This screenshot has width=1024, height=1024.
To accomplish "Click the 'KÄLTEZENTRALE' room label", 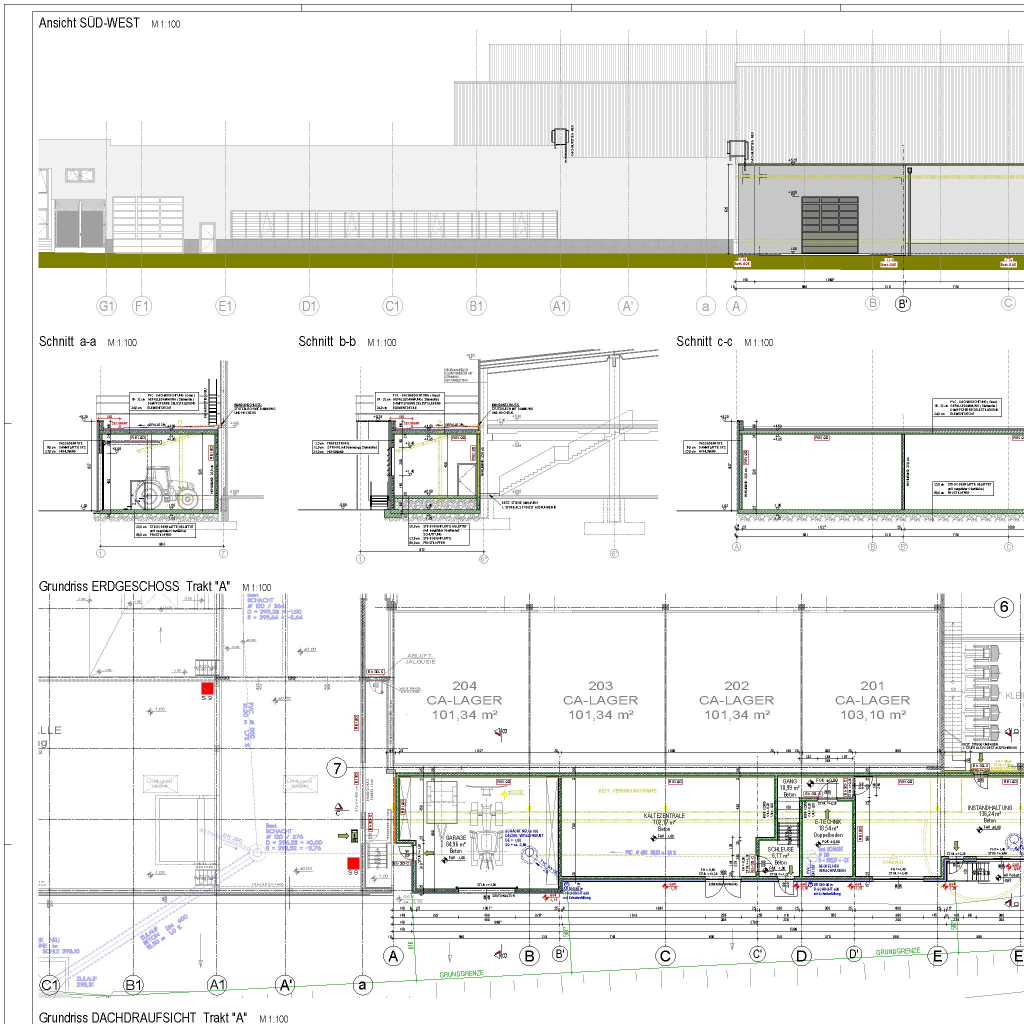I will coord(664,816).
